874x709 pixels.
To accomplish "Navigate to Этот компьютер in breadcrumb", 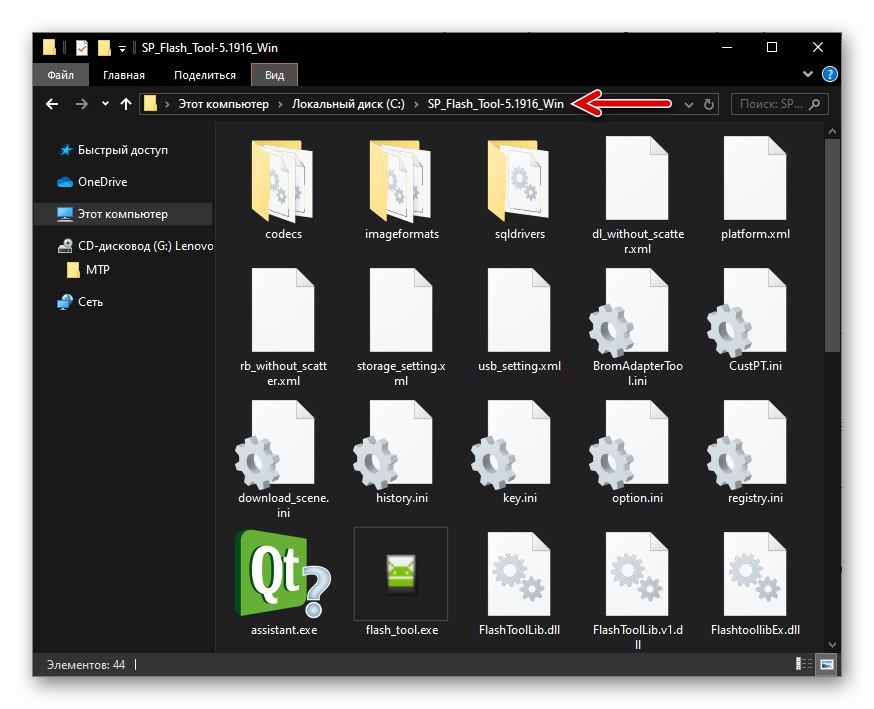I will [223, 104].
